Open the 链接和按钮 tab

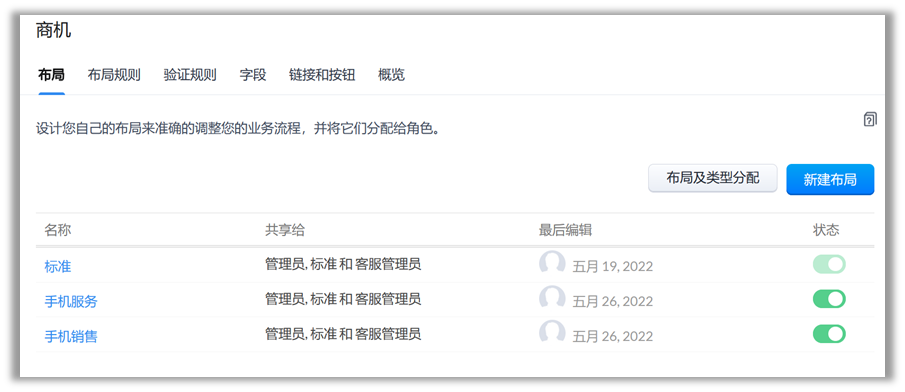(322, 75)
